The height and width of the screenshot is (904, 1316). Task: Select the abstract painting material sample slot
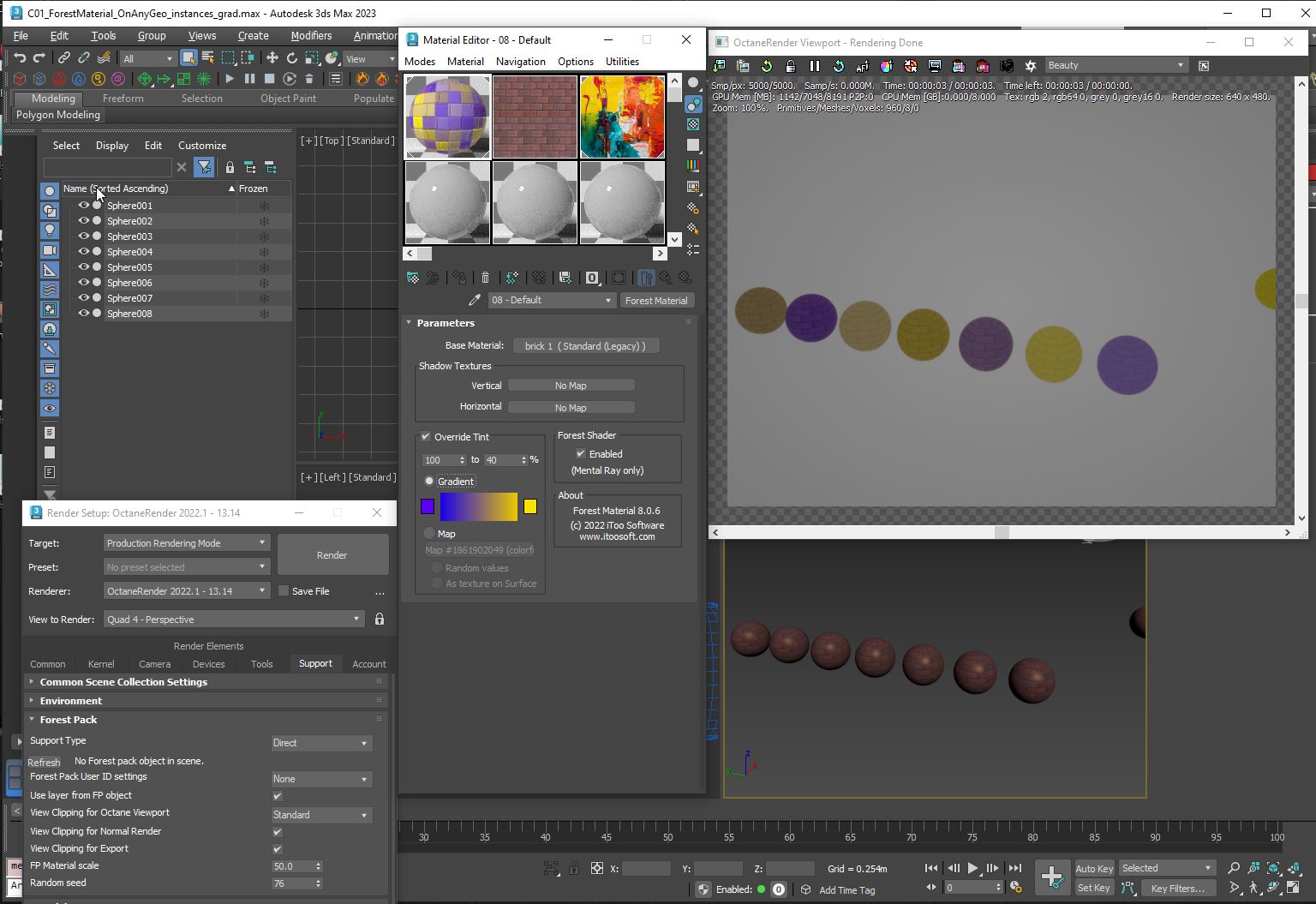(x=622, y=117)
